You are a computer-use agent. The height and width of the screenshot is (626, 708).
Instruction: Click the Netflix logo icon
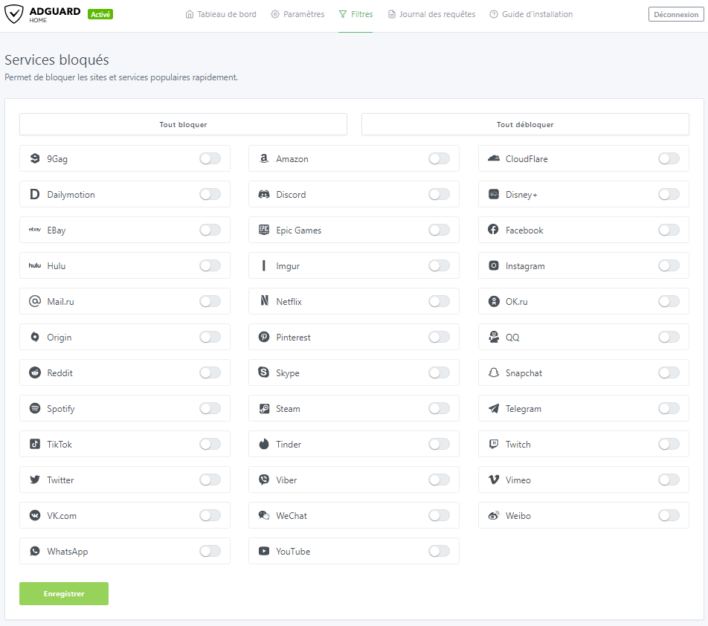[264, 302]
